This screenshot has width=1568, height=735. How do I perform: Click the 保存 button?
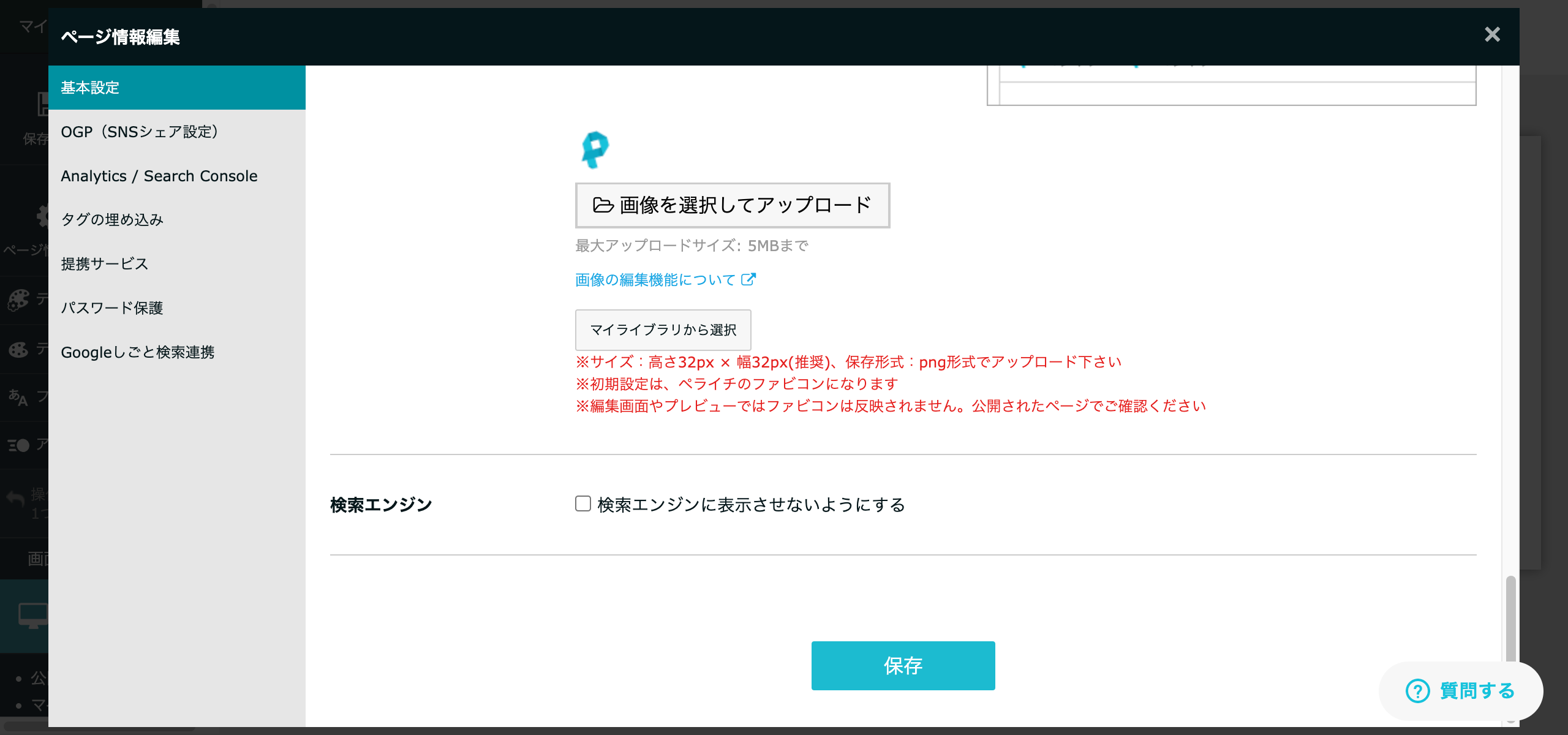(x=903, y=666)
